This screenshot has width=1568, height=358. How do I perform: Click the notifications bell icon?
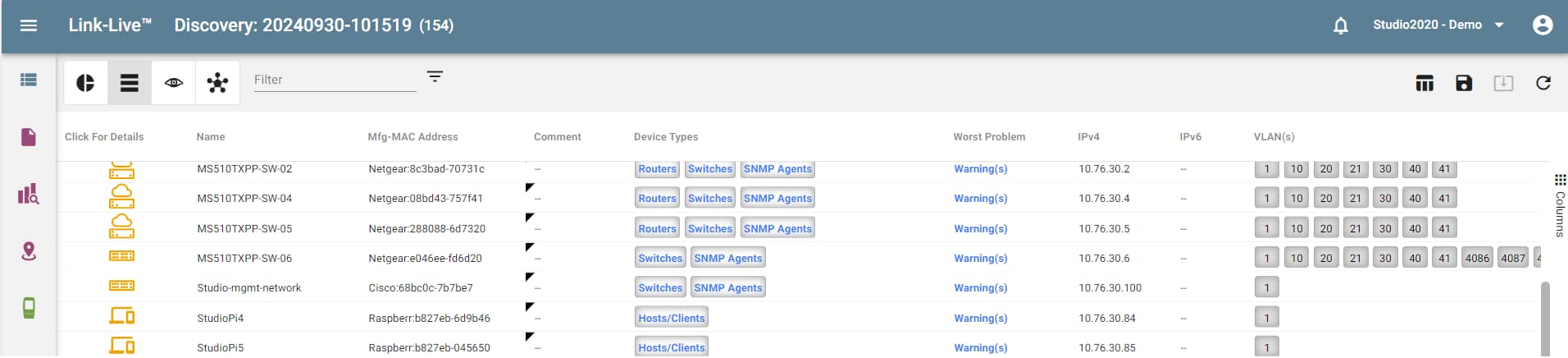[1341, 25]
